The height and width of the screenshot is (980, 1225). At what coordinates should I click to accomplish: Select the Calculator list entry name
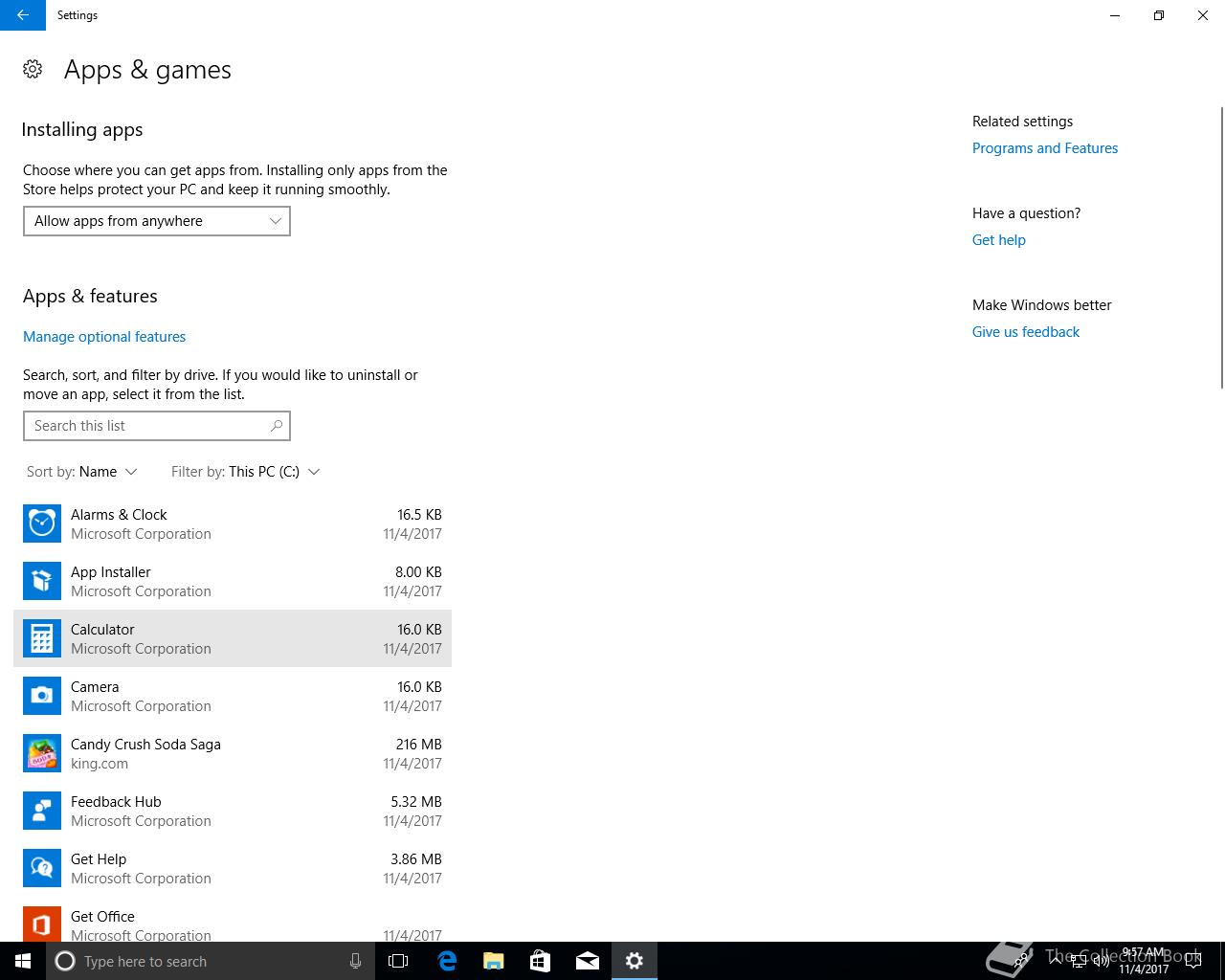(x=102, y=630)
